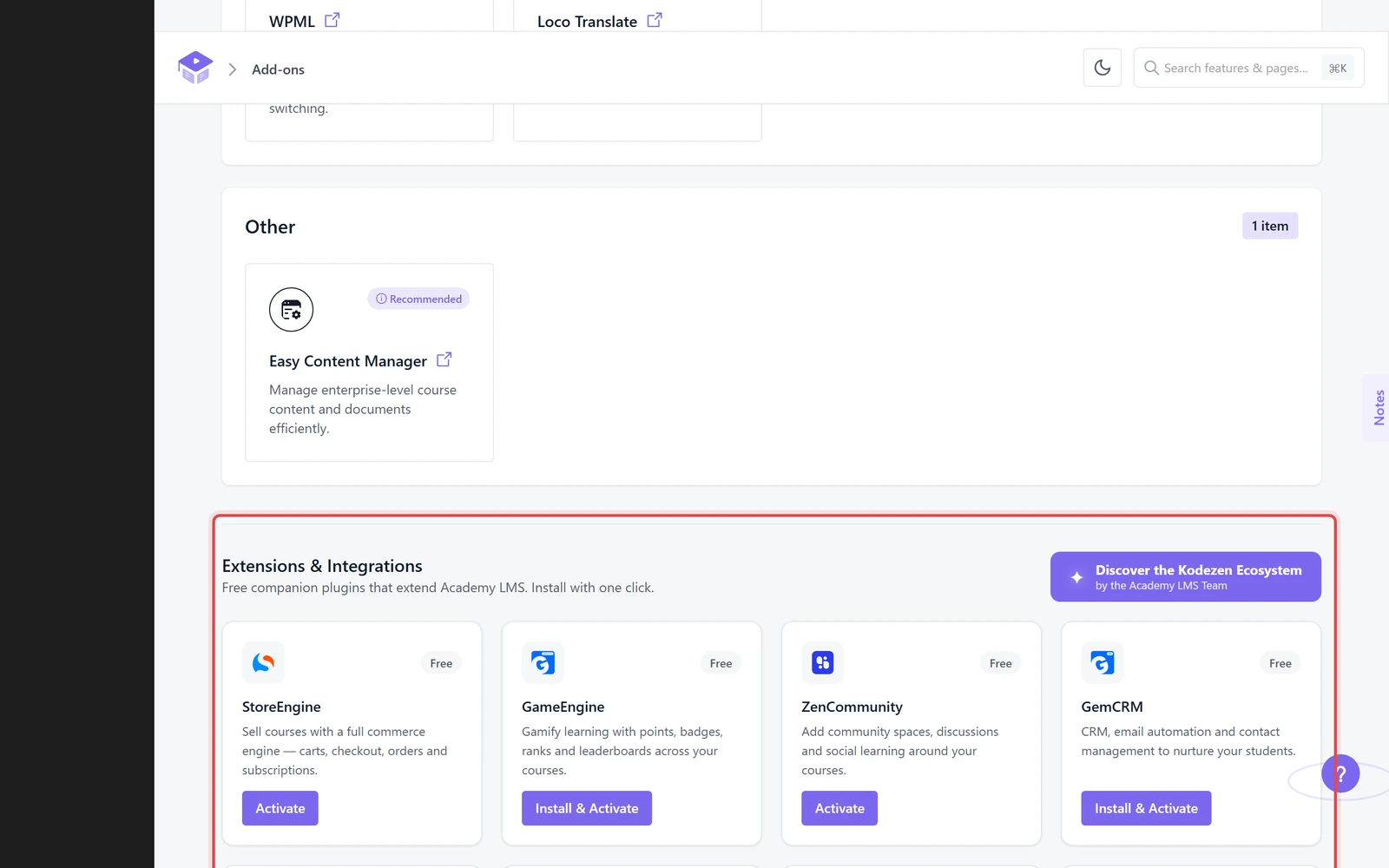Viewport: 1389px width, 868px height.
Task: Focus the Search features & pages field
Action: pos(1248,68)
